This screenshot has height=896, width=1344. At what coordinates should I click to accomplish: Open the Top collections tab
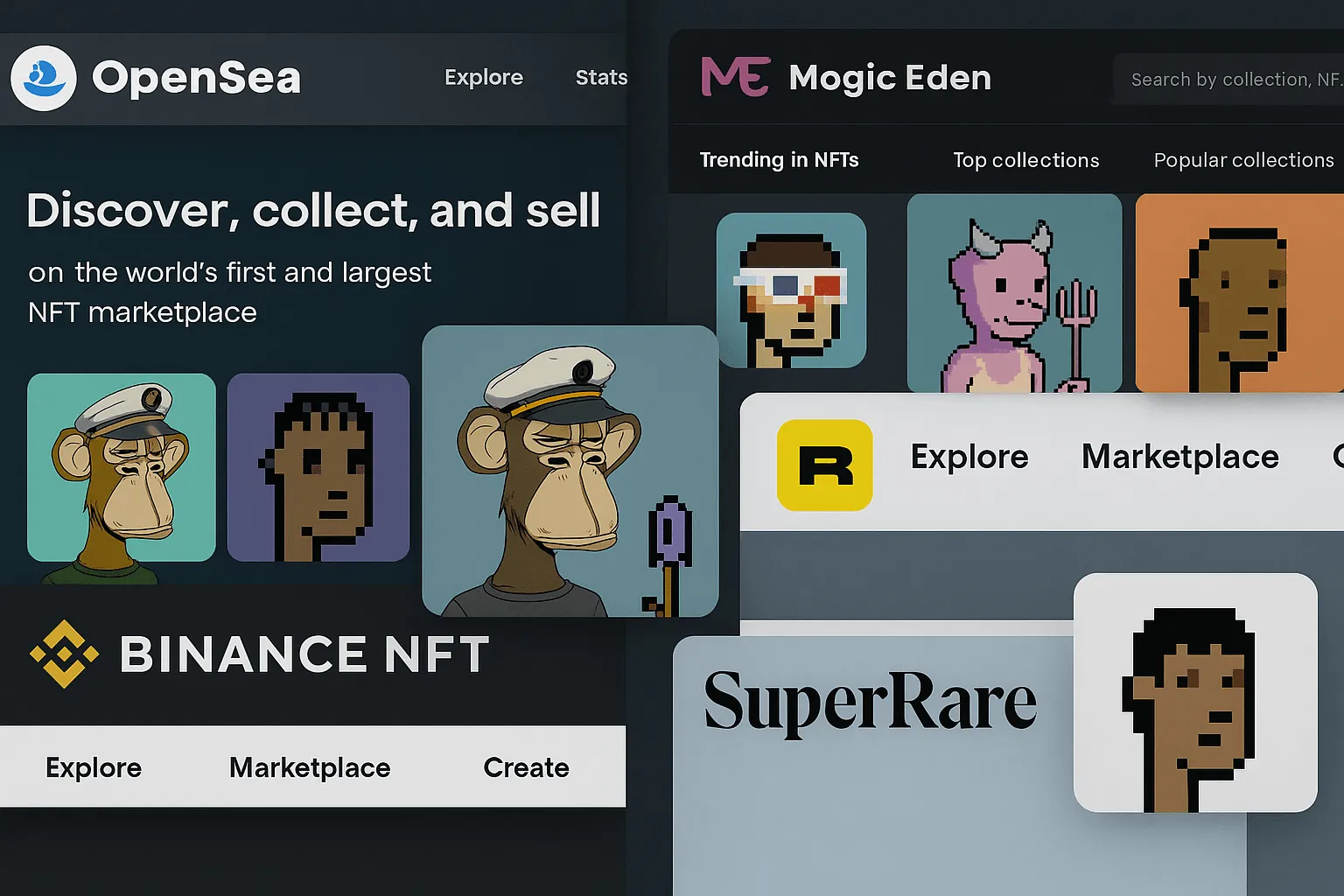pyautogui.click(x=1025, y=160)
